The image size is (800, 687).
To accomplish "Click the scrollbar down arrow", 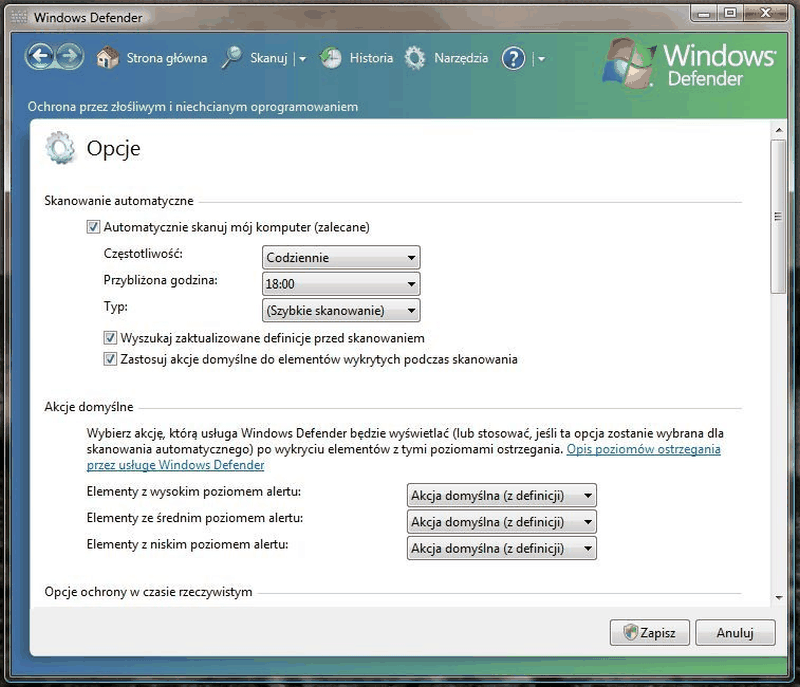I will [x=779, y=597].
